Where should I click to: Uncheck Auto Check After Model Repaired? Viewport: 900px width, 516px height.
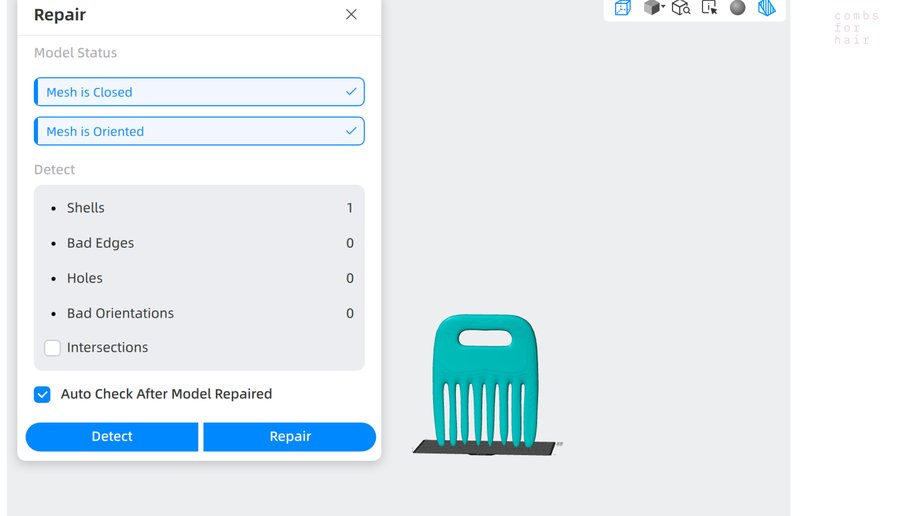42,394
